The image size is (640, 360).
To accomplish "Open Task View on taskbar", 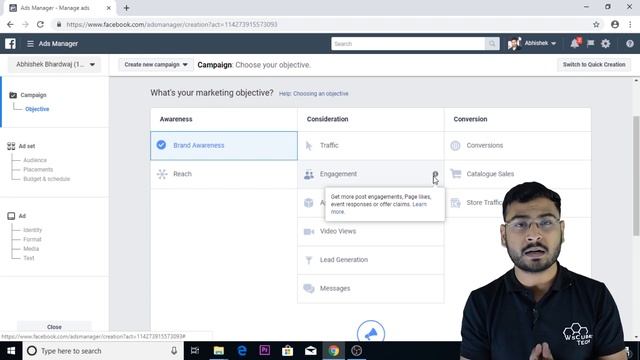I will (195, 351).
